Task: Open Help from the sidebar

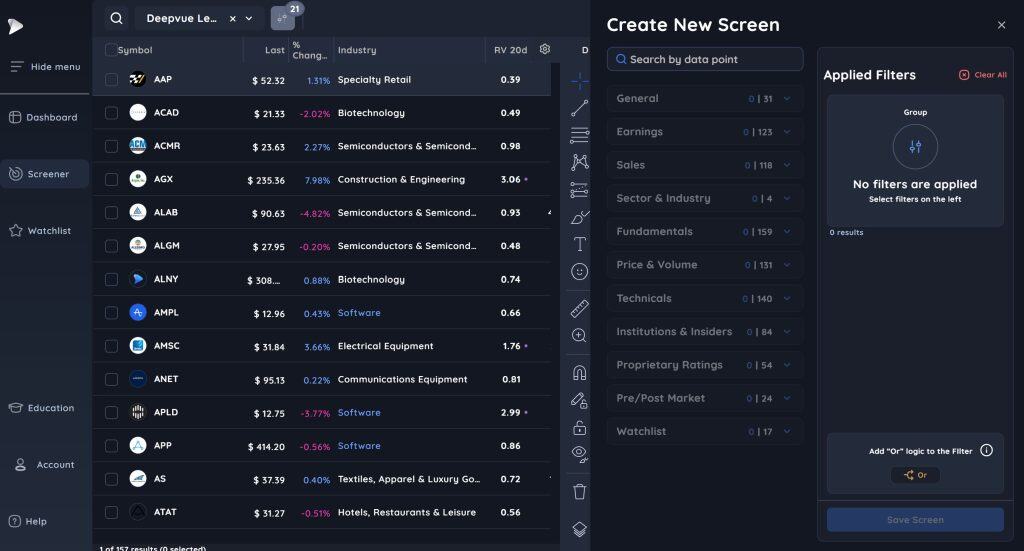Action: coord(27,522)
